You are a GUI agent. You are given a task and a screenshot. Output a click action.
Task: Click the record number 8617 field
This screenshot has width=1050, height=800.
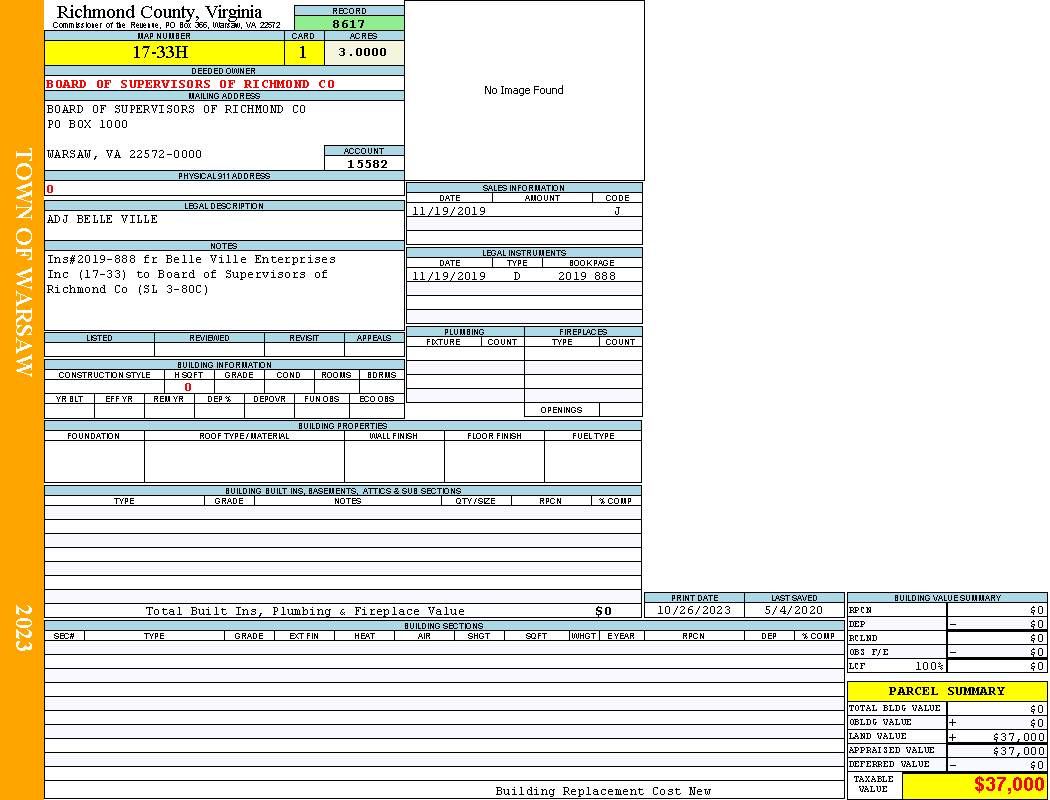[349, 23]
